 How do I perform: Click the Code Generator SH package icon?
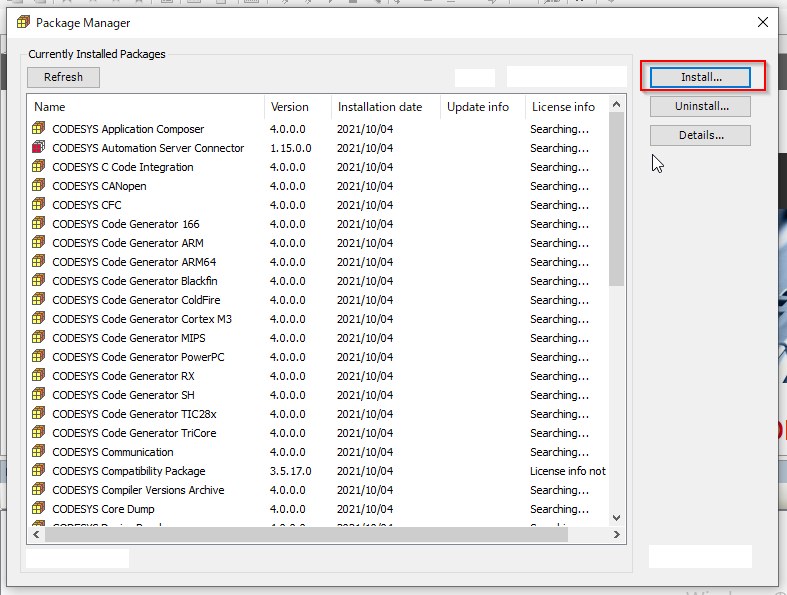point(39,394)
